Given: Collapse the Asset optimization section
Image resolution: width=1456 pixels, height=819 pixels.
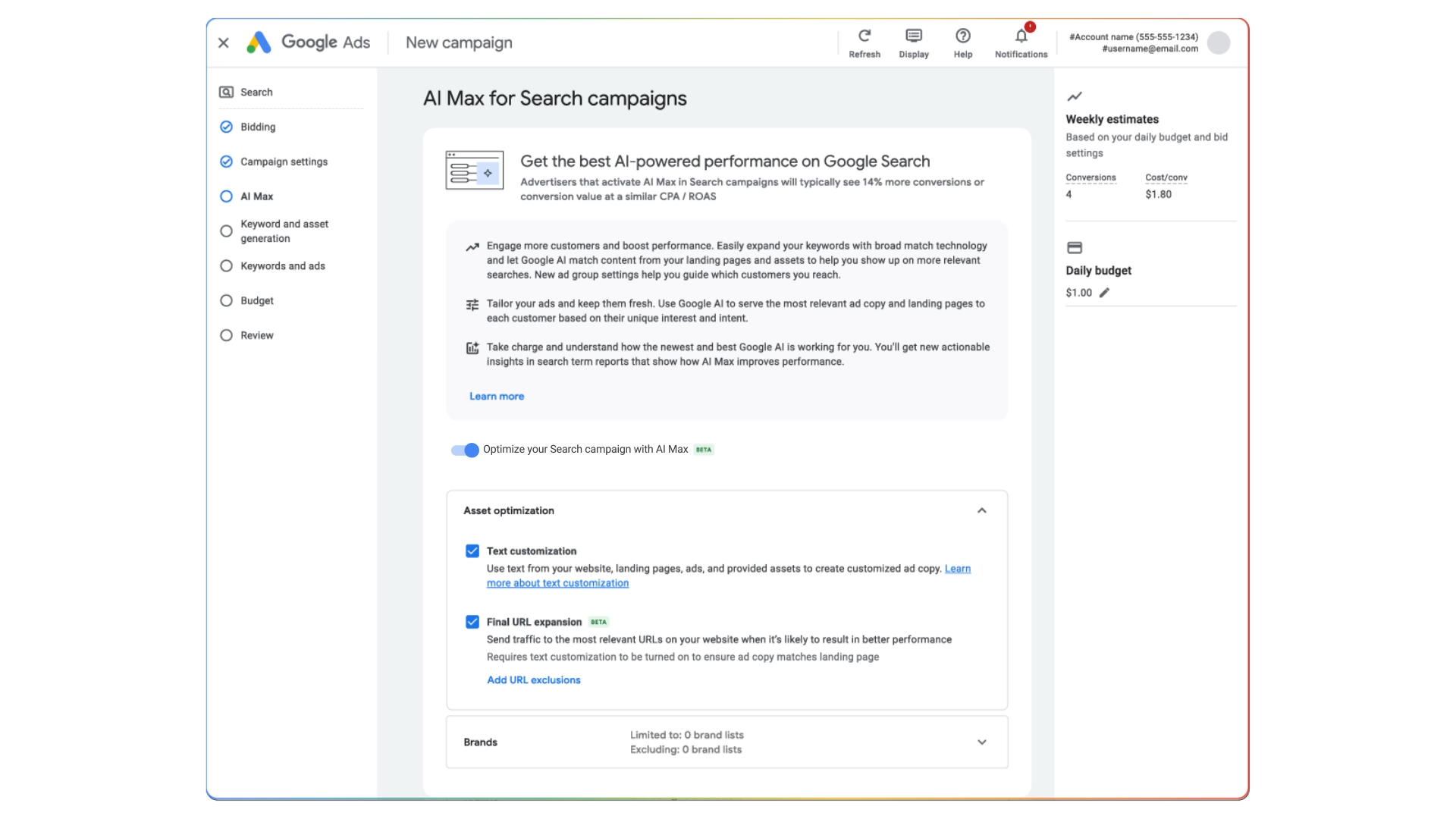Looking at the screenshot, I should tap(982, 511).
